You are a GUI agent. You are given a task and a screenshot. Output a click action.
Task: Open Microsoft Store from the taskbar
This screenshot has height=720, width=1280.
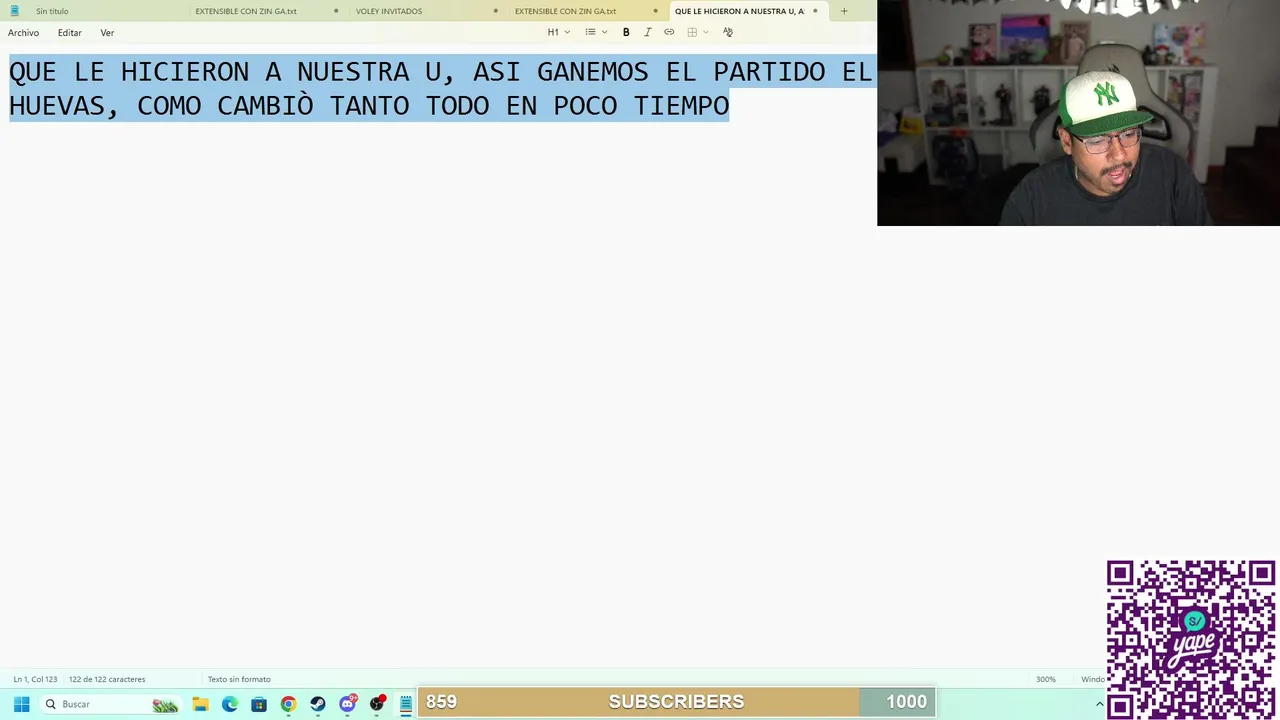pos(259,704)
